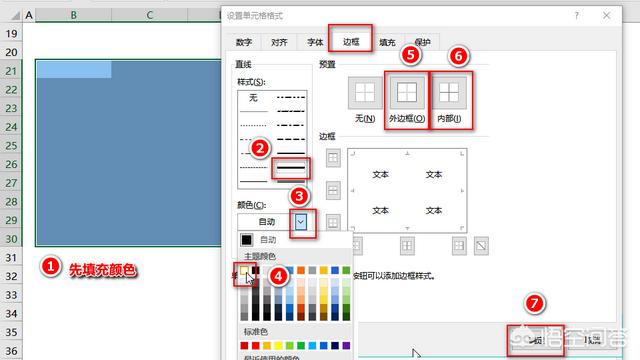Click active cell B21 in the worksheet
Screen dimensions: 640x360
tap(73, 69)
